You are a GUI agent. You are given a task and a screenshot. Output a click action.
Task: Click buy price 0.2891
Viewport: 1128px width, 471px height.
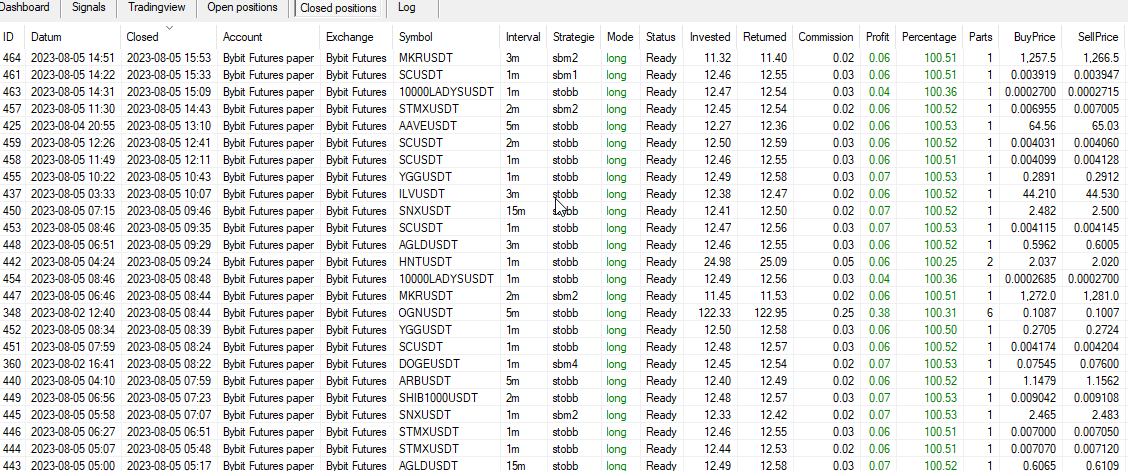1040,177
